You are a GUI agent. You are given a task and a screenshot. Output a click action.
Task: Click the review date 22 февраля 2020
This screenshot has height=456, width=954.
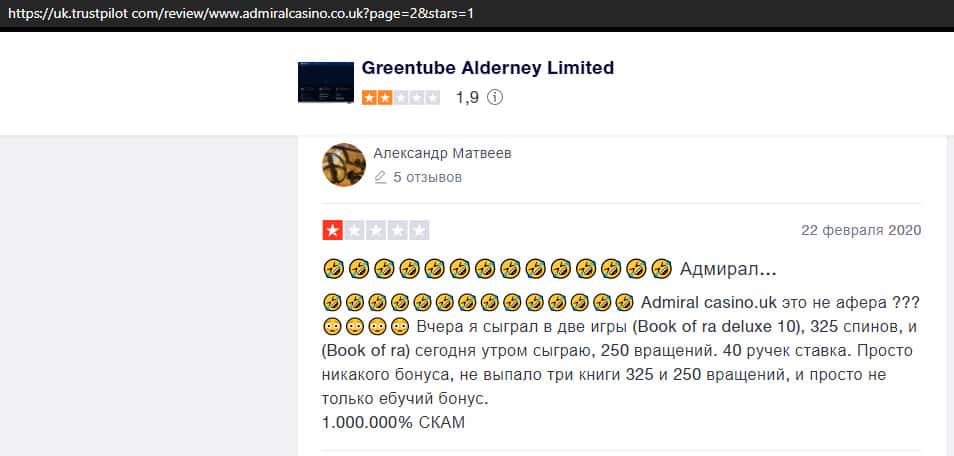[x=861, y=230]
